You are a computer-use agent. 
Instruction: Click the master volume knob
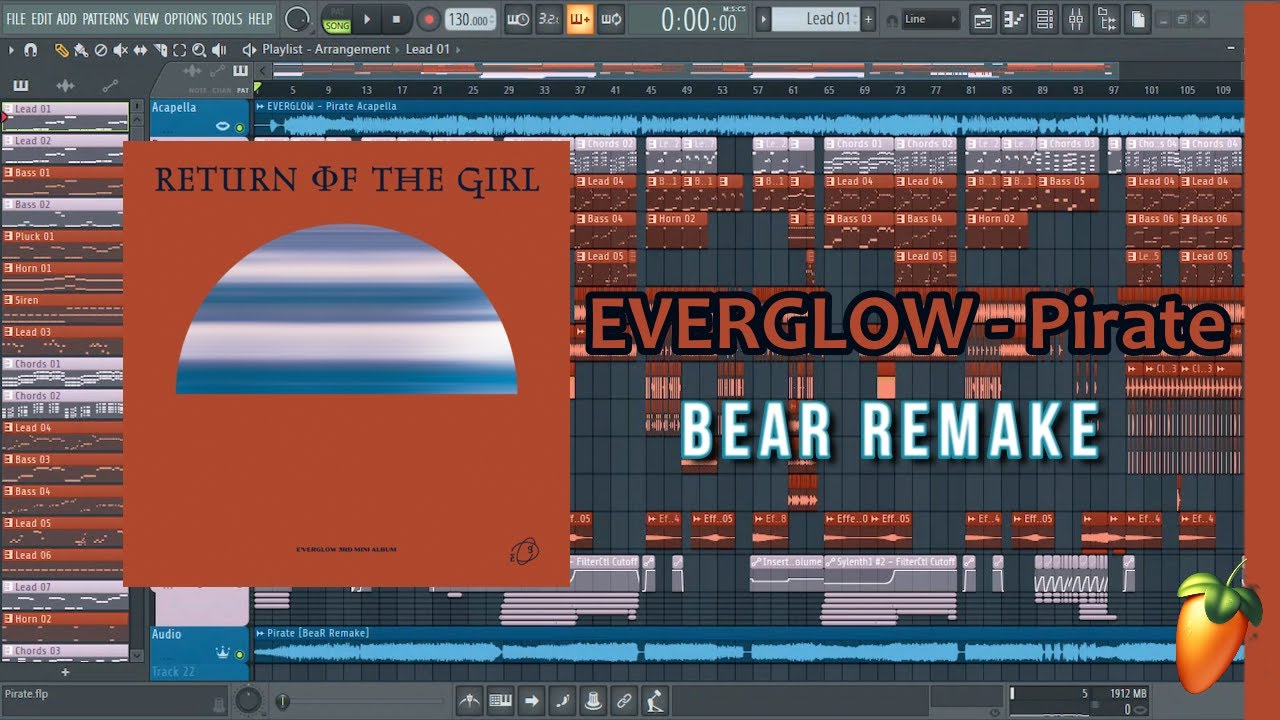coord(297,19)
